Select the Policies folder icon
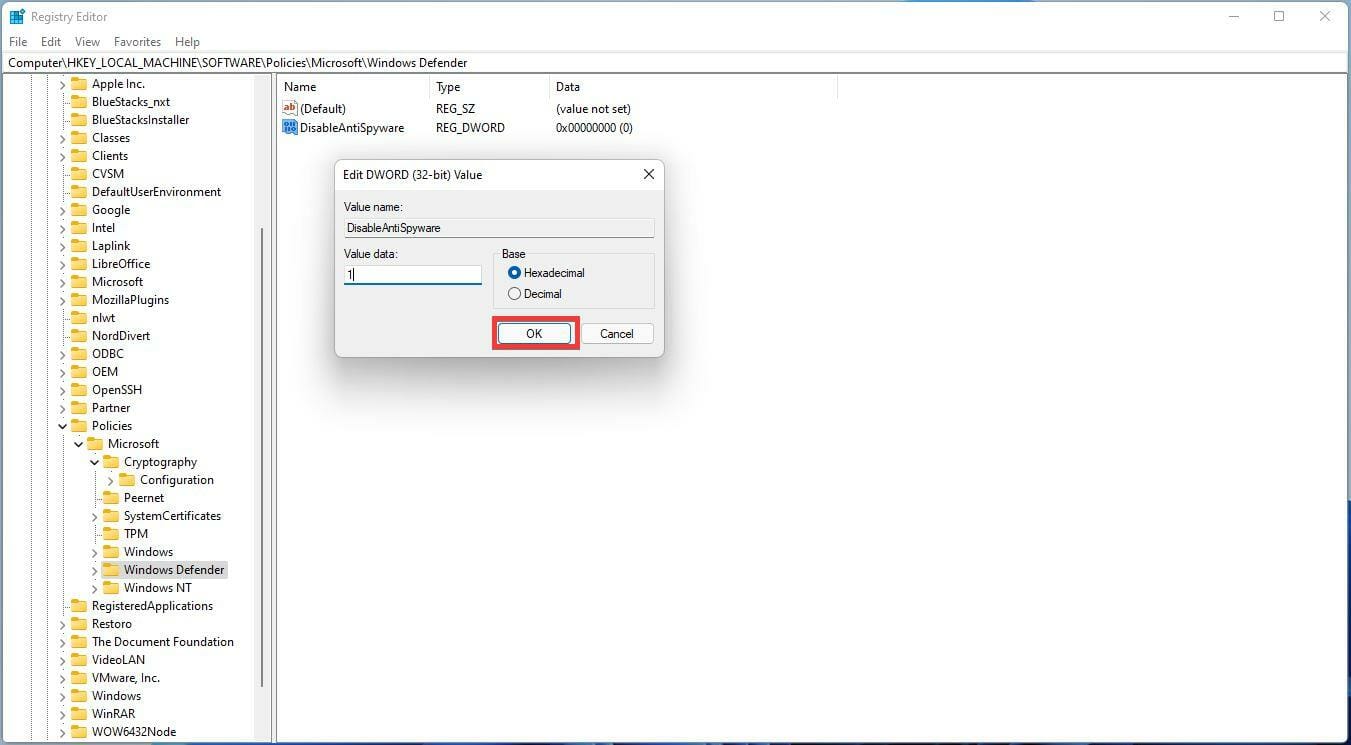Viewport: 1351px width, 745px height. coord(79,426)
